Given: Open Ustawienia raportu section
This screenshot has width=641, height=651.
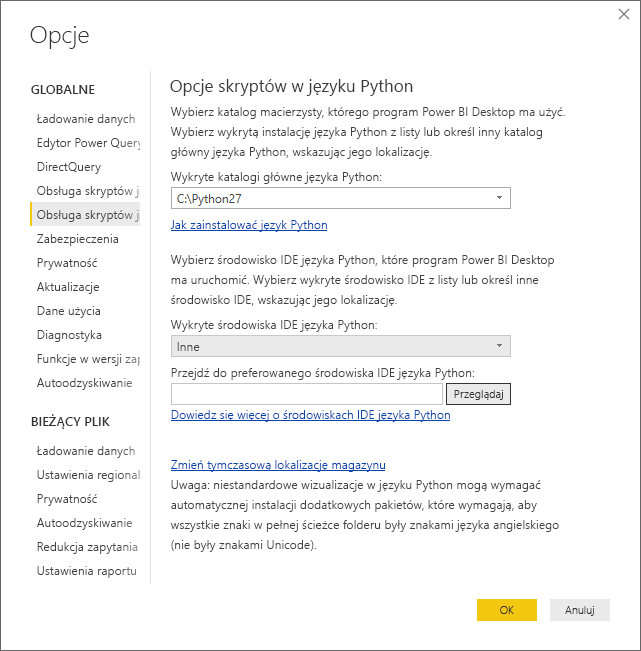Looking at the screenshot, I should coord(86,571).
